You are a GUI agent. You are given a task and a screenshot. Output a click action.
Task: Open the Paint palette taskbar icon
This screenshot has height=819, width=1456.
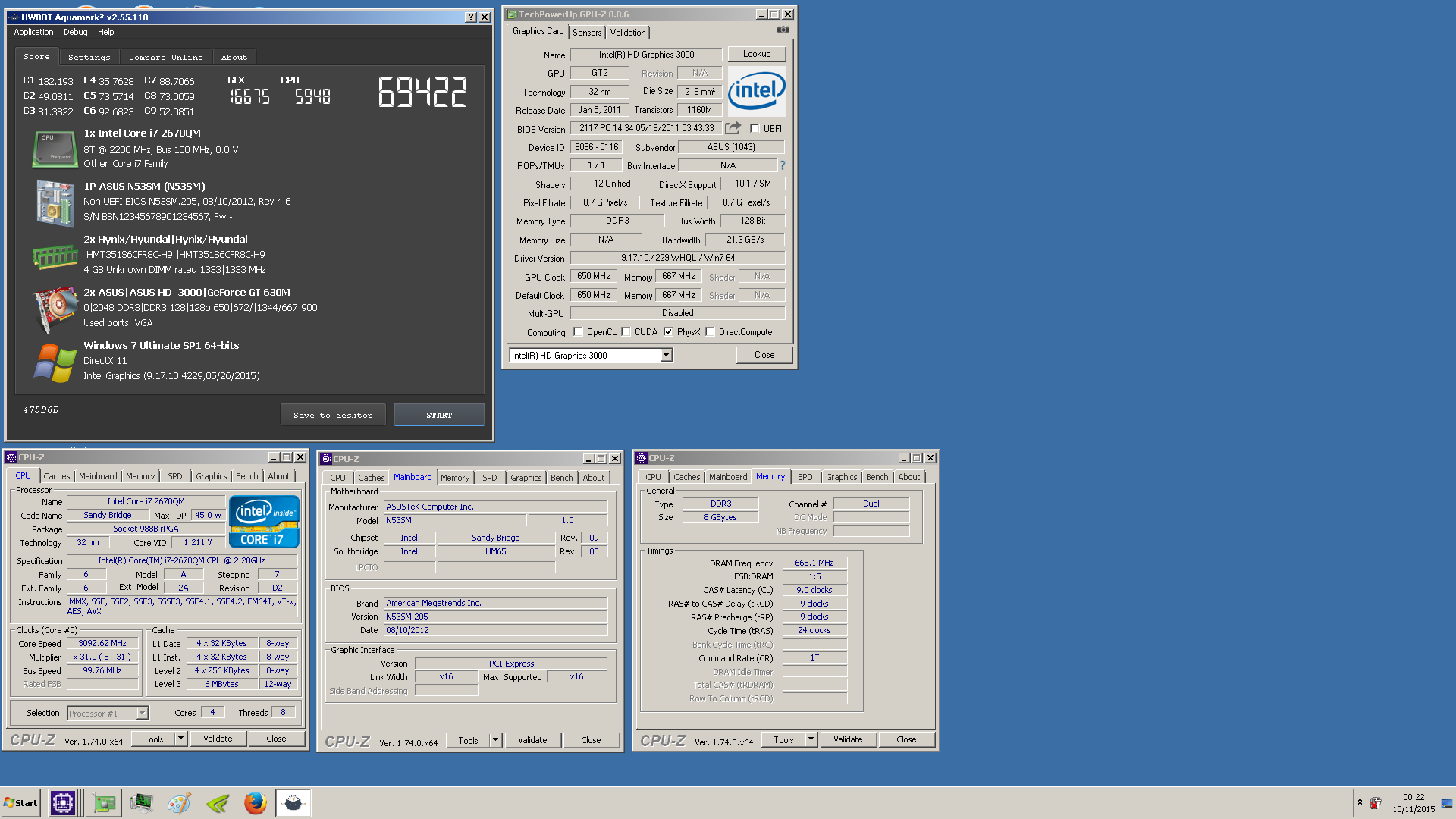[179, 803]
